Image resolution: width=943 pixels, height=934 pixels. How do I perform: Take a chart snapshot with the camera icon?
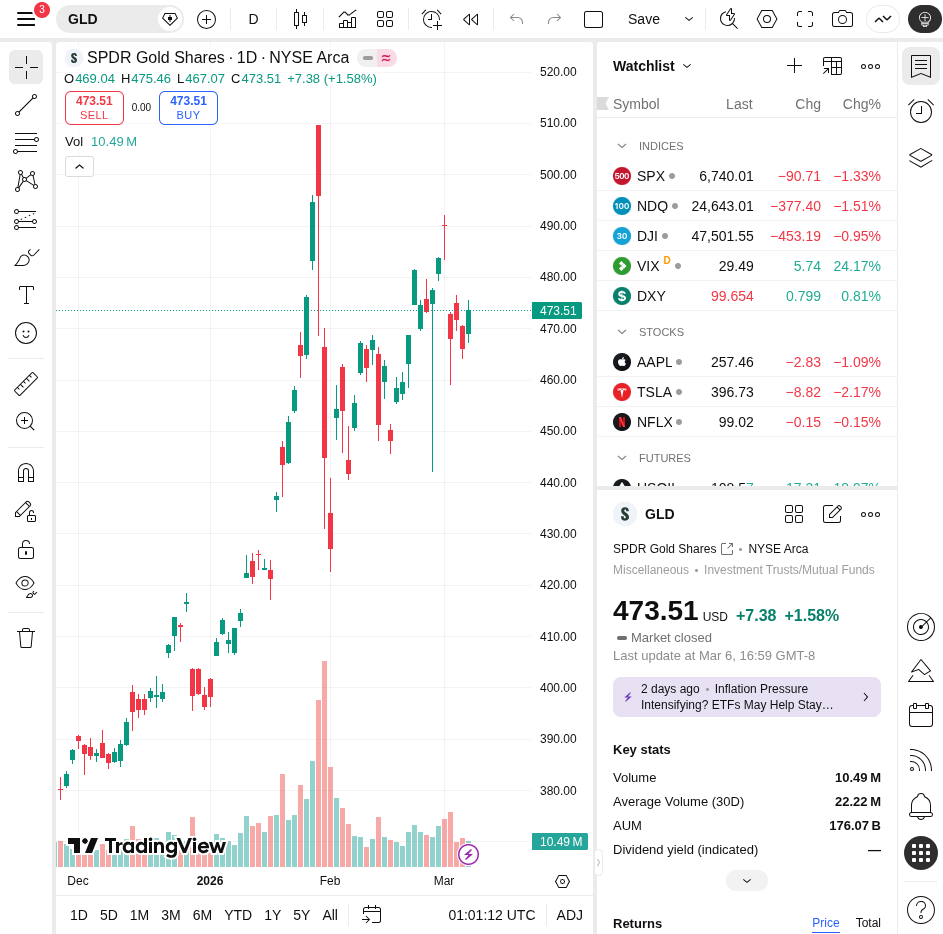coord(842,19)
